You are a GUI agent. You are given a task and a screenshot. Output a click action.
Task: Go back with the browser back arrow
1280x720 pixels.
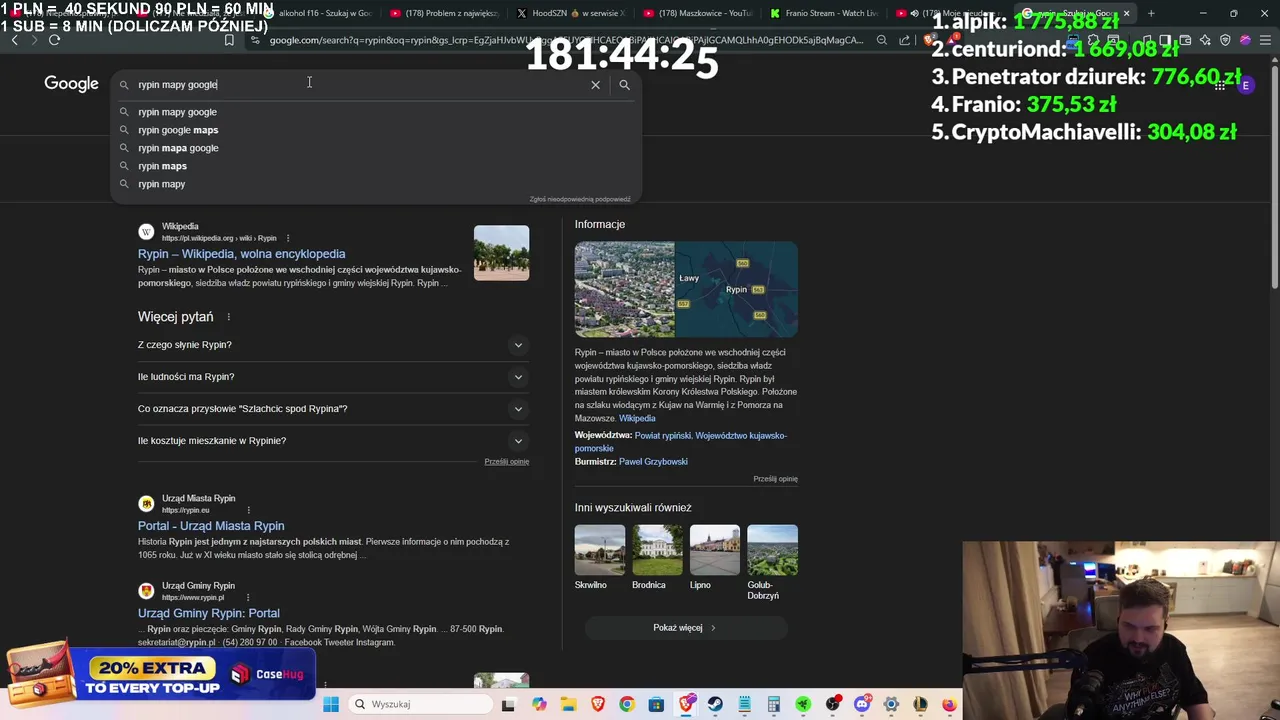(14, 40)
